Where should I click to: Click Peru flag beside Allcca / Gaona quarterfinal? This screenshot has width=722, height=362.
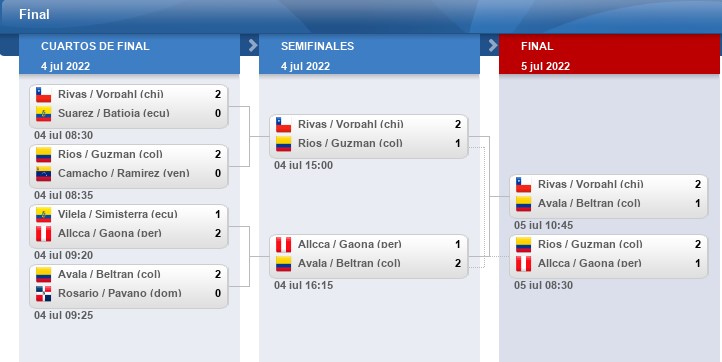click(x=44, y=234)
